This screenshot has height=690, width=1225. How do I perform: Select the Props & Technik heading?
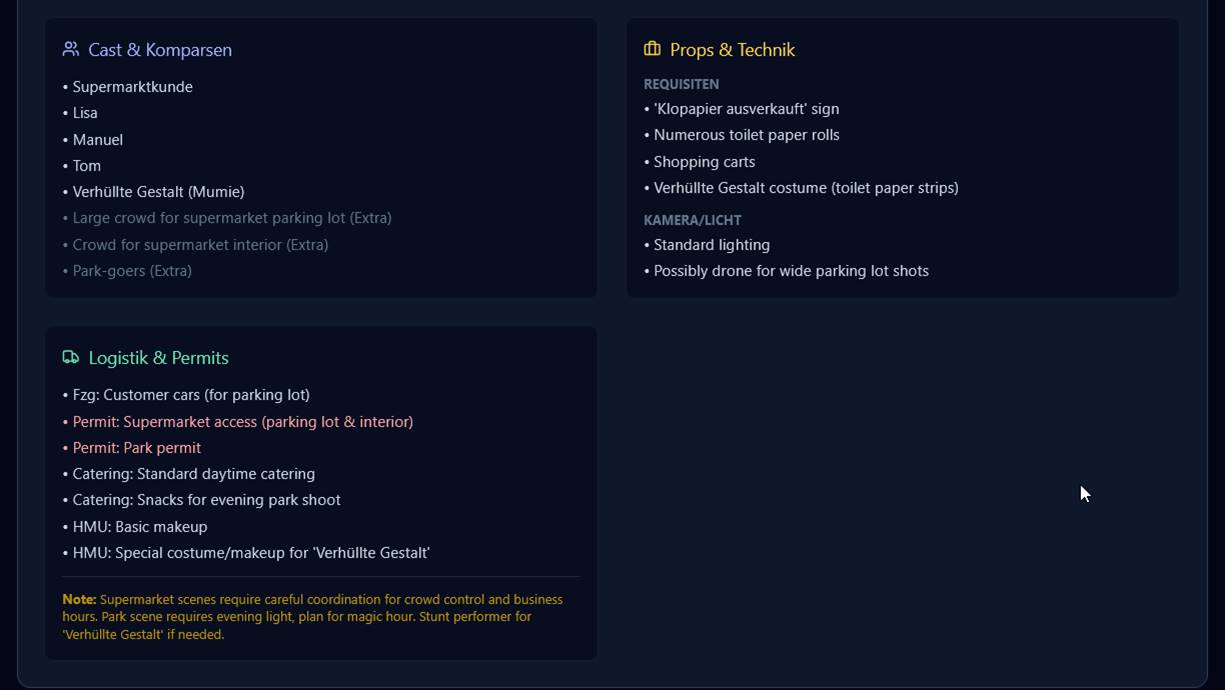pos(732,50)
